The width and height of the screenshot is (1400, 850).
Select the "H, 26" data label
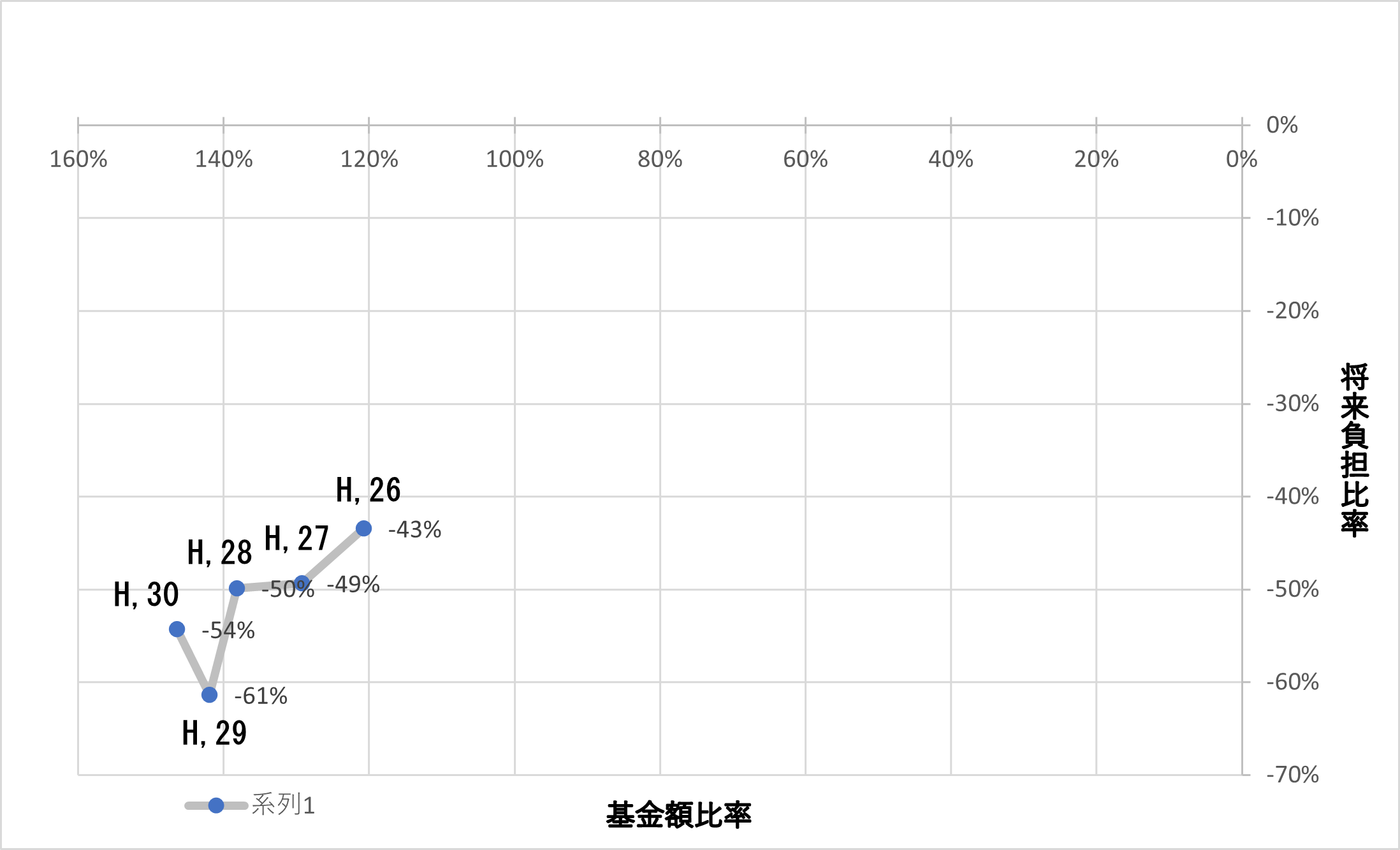coord(368,490)
